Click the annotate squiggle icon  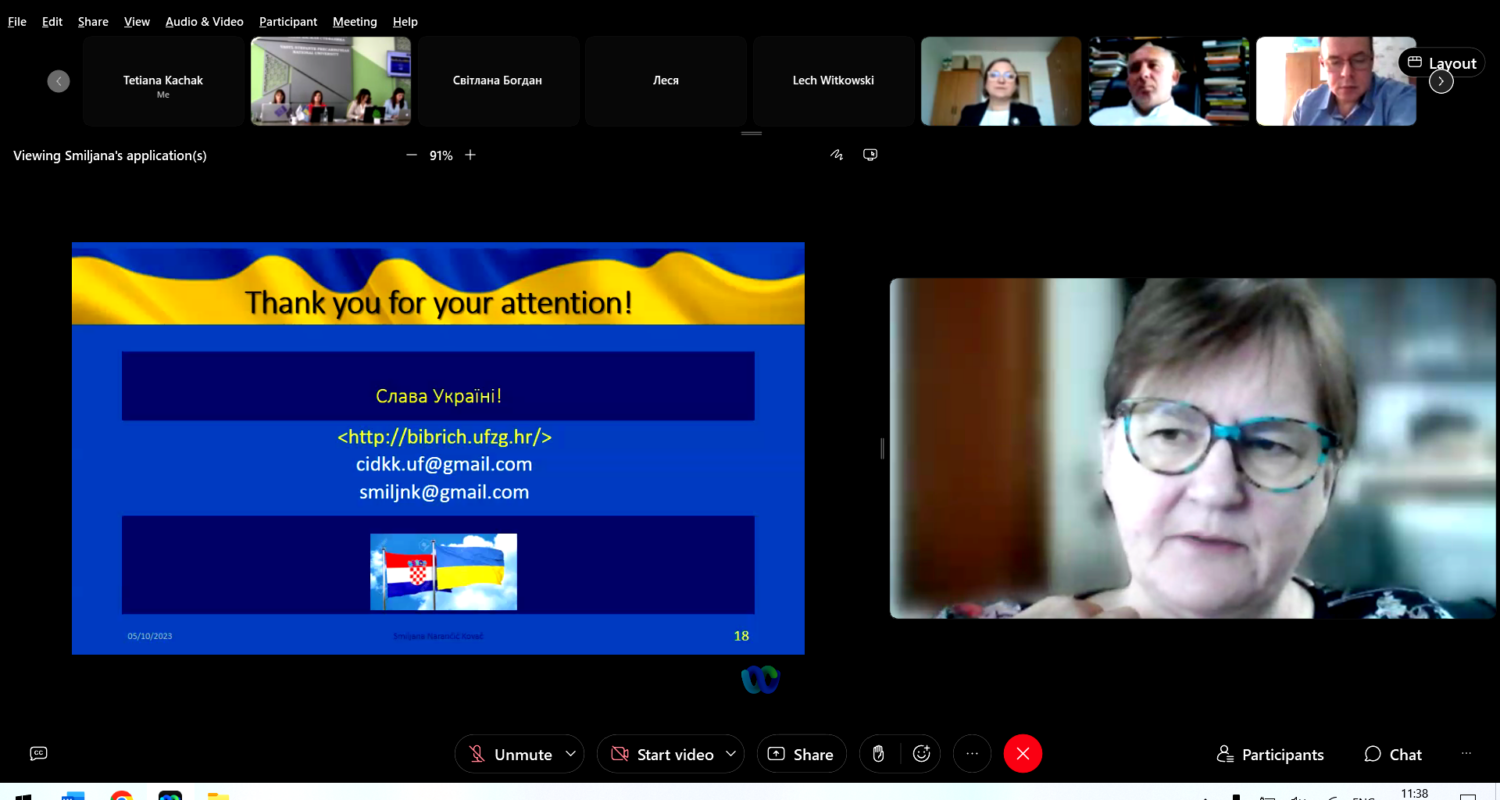837,155
